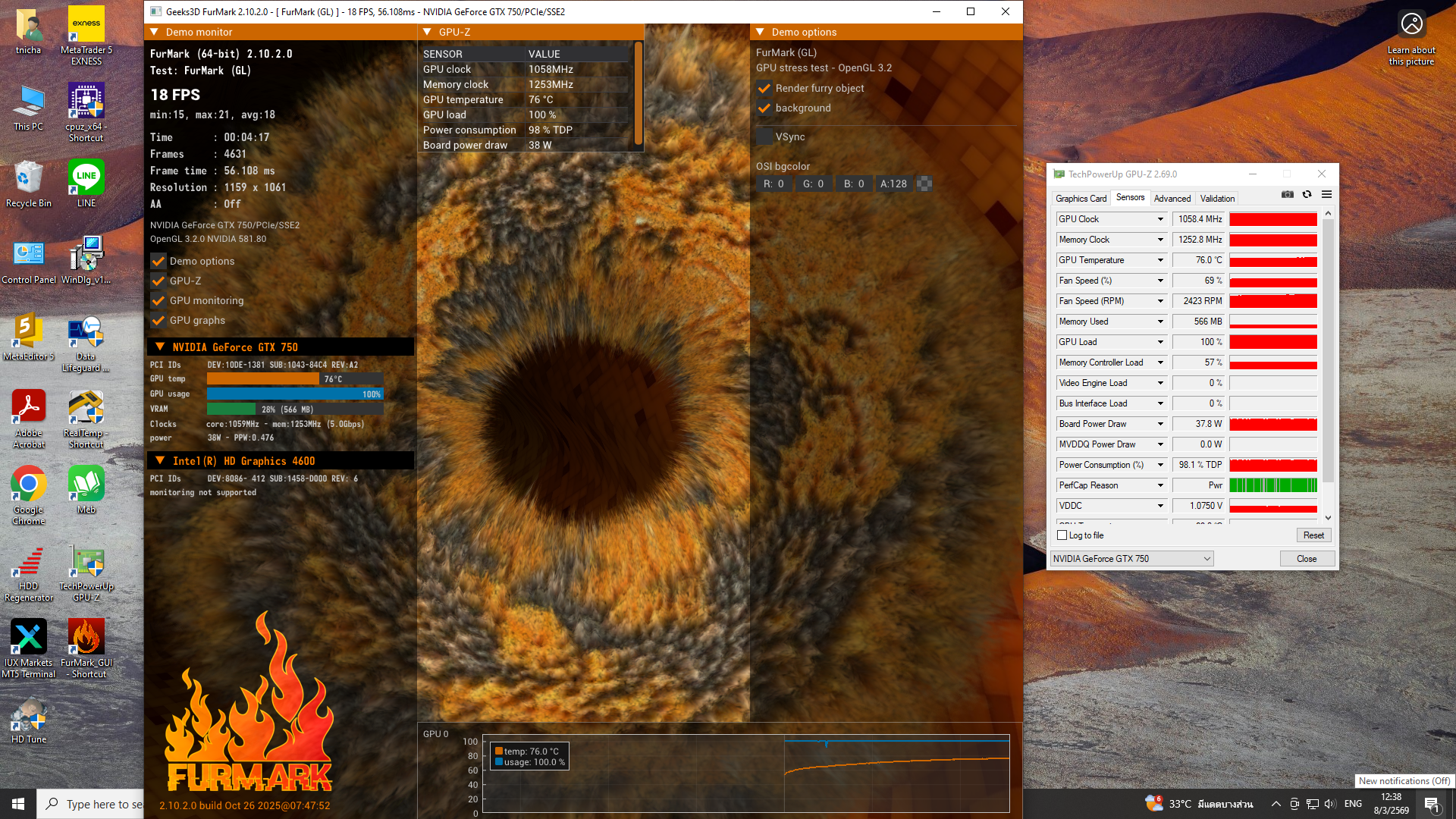Switch to the Graphics Card tab

point(1081,199)
